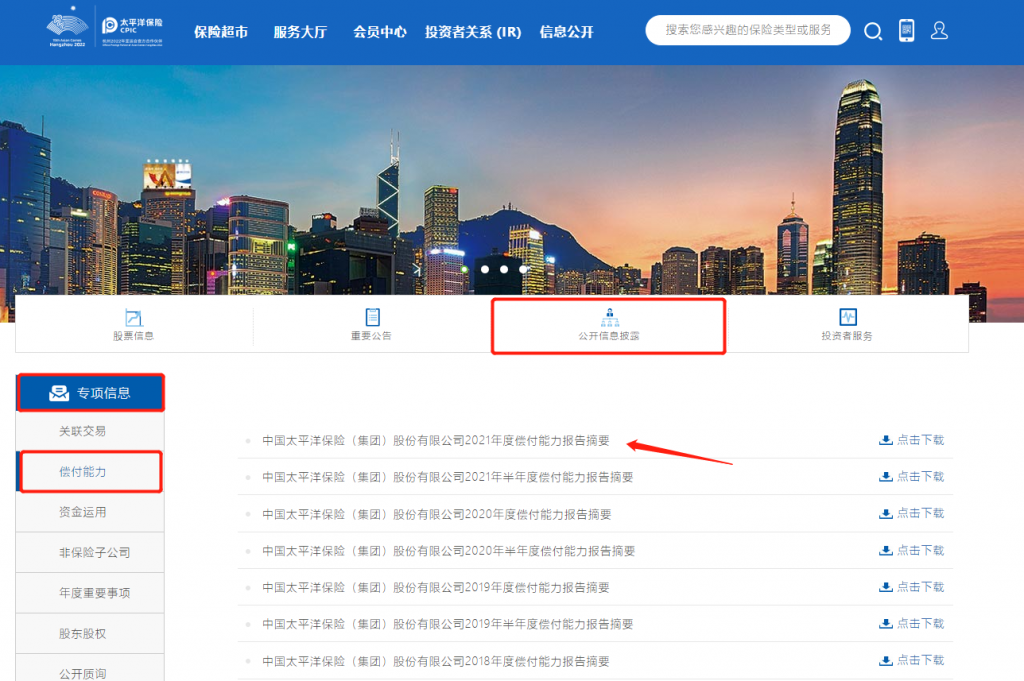
Task: Select 偿付能力 in the sidebar
Action: coord(90,471)
